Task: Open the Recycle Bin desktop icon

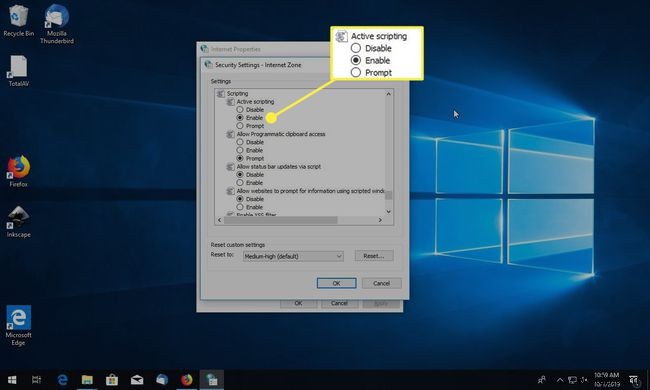Action: tap(18, 21)
